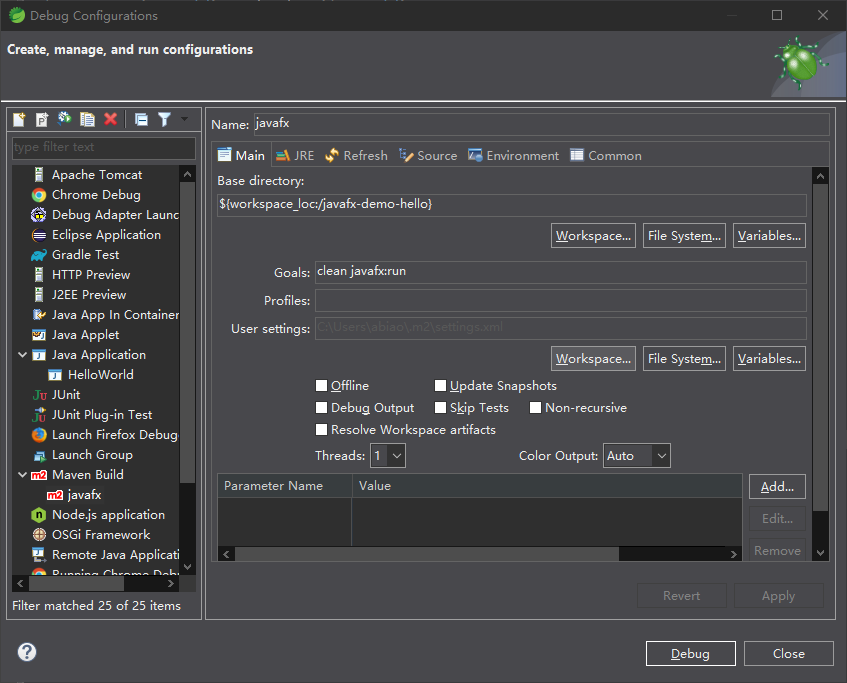Image resolution: width=847 pixels, height=683 pixels.
Task: Select Apache Tomcat configuration type
Action: 97,175
